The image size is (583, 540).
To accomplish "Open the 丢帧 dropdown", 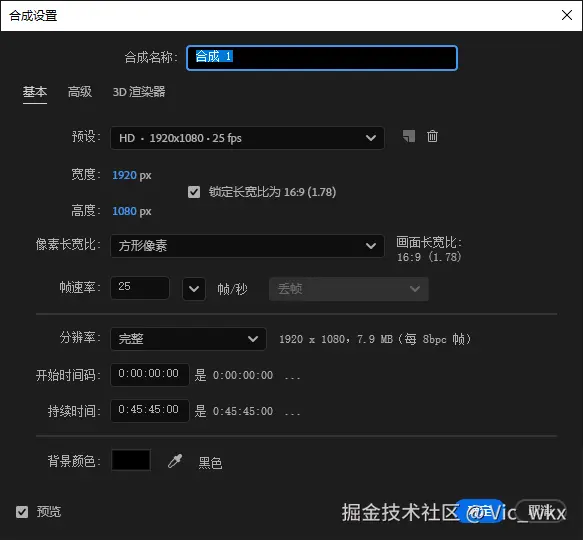I will [x=349, y=289].
